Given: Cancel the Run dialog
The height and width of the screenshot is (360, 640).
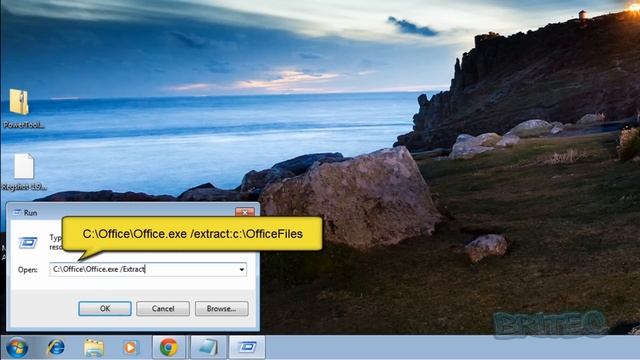Looking at the screenshot, I should pyautogui.click(x=163, y=309).
